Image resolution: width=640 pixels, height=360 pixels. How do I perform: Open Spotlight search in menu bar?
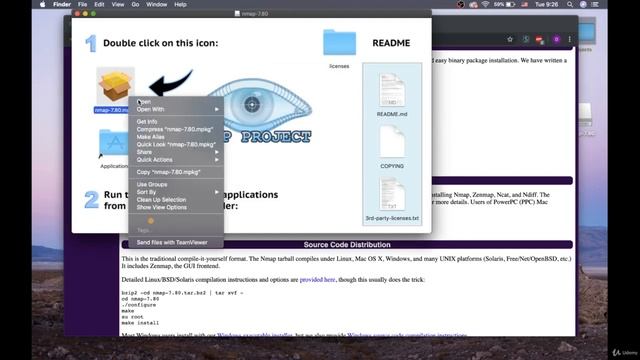click(x=569, y=4)
